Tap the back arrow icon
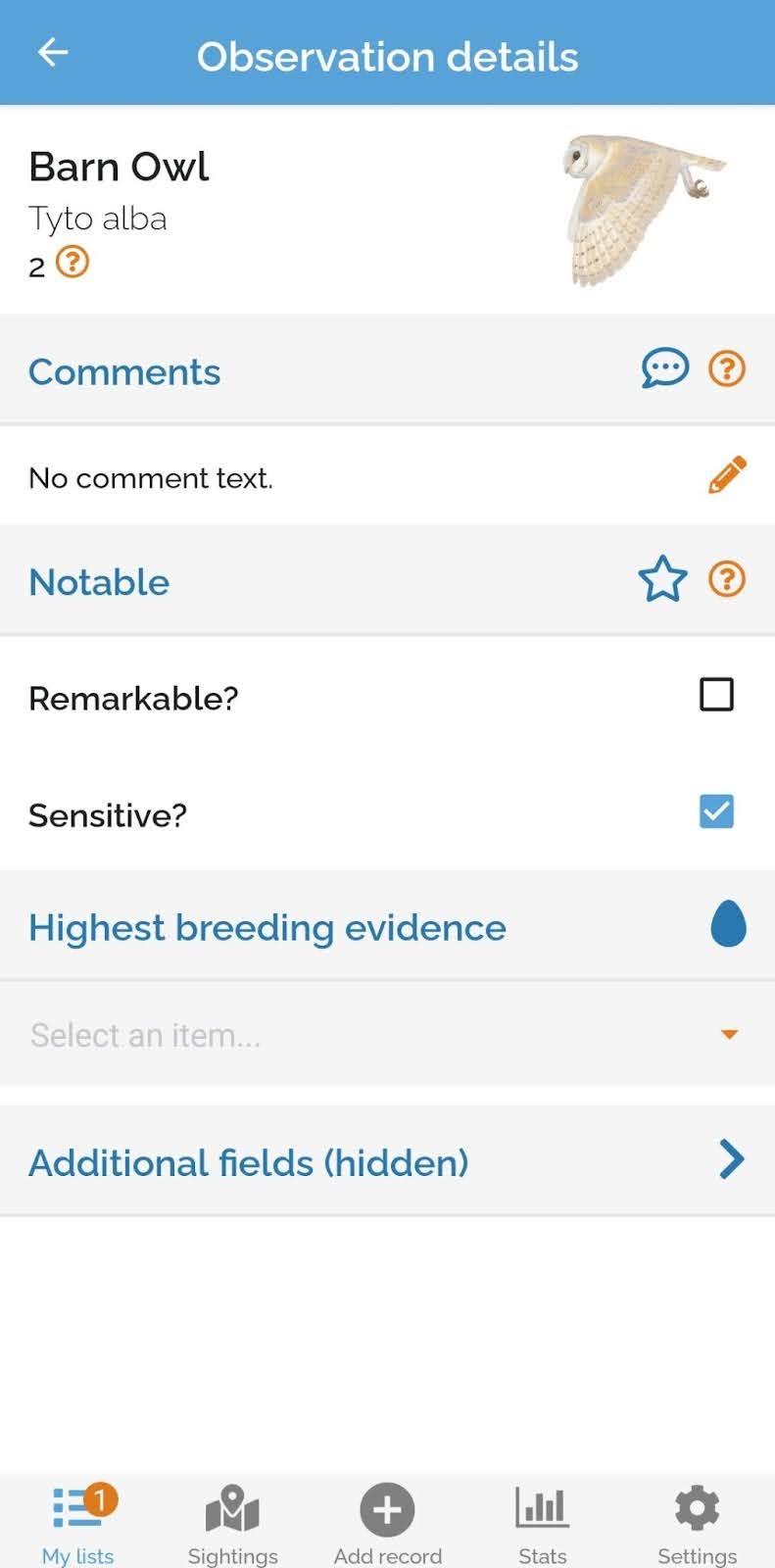The image size is (775, 1568). (x=53, y=53)
